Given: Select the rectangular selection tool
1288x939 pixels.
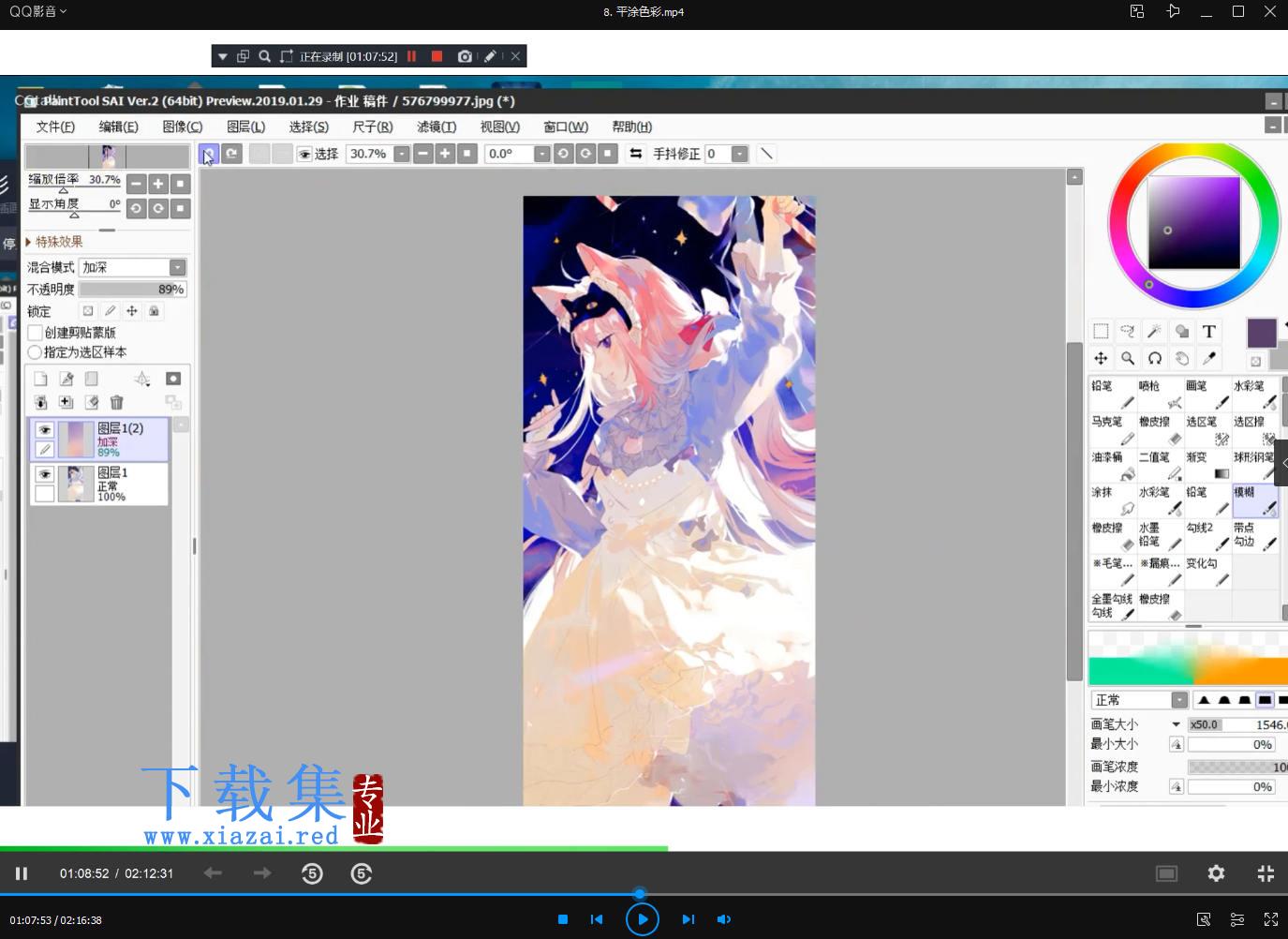Looking at the screenshot, I should 1101,331.
